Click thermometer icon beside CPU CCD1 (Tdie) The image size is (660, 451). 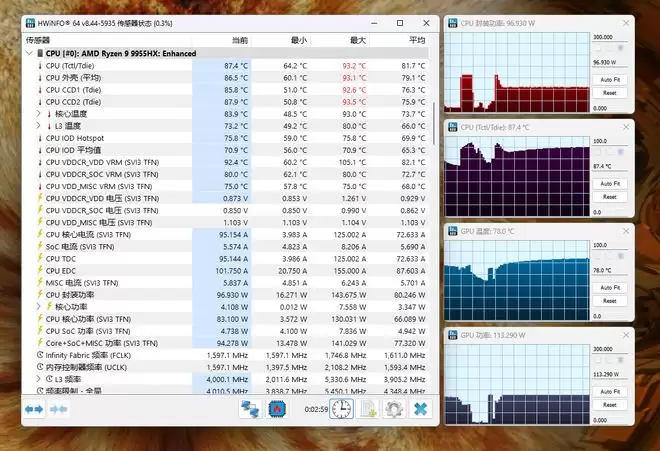click(x=40, y=90)
